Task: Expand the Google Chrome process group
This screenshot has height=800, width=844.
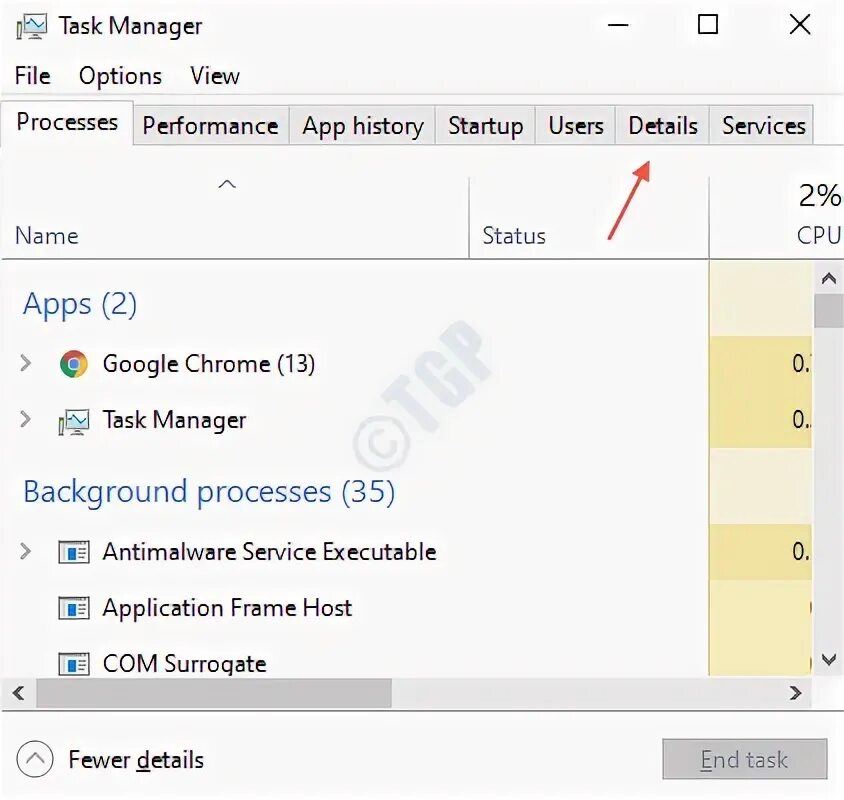Action: 26,364
